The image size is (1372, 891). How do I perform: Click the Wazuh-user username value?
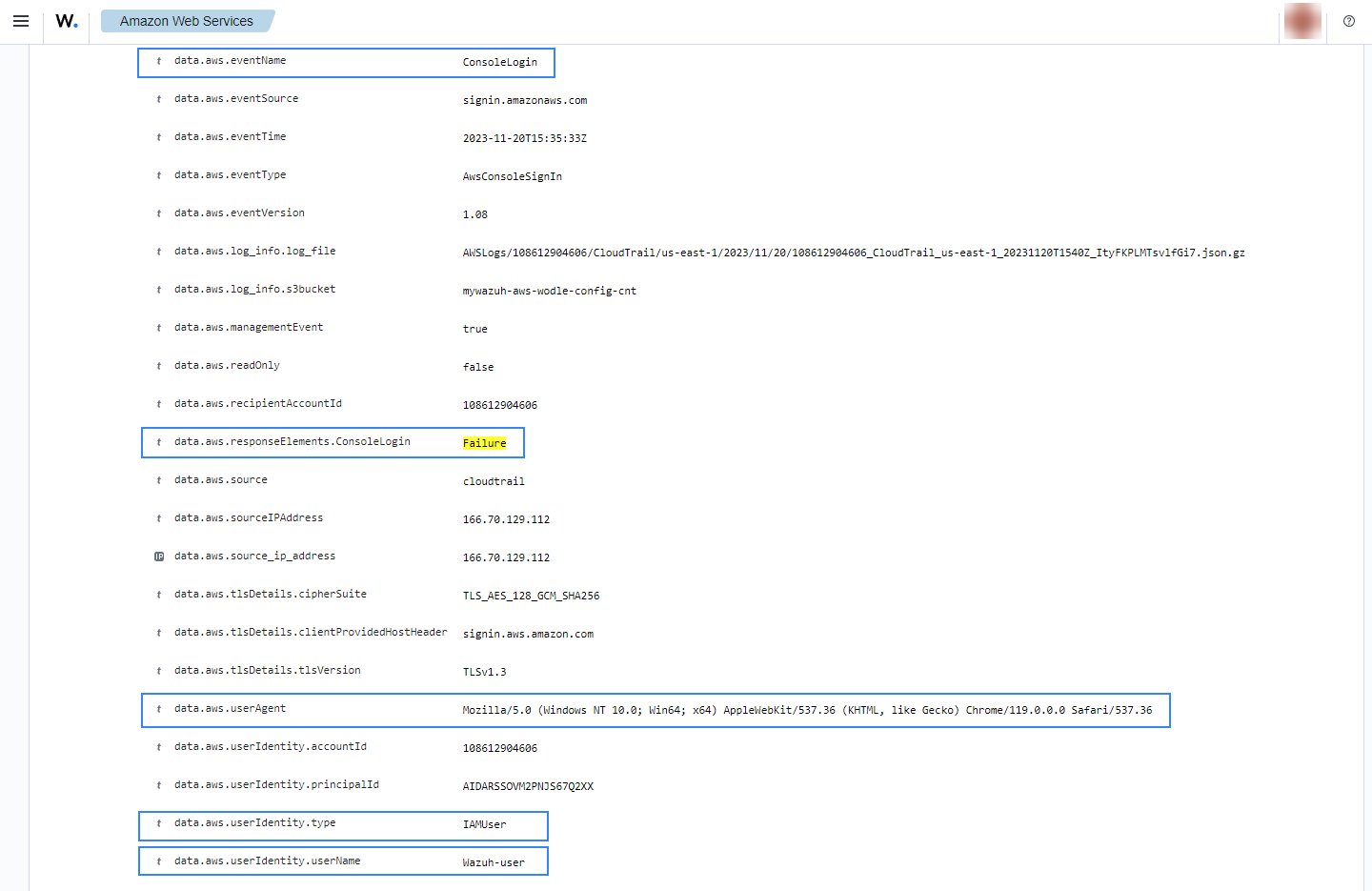pos(493,862)
